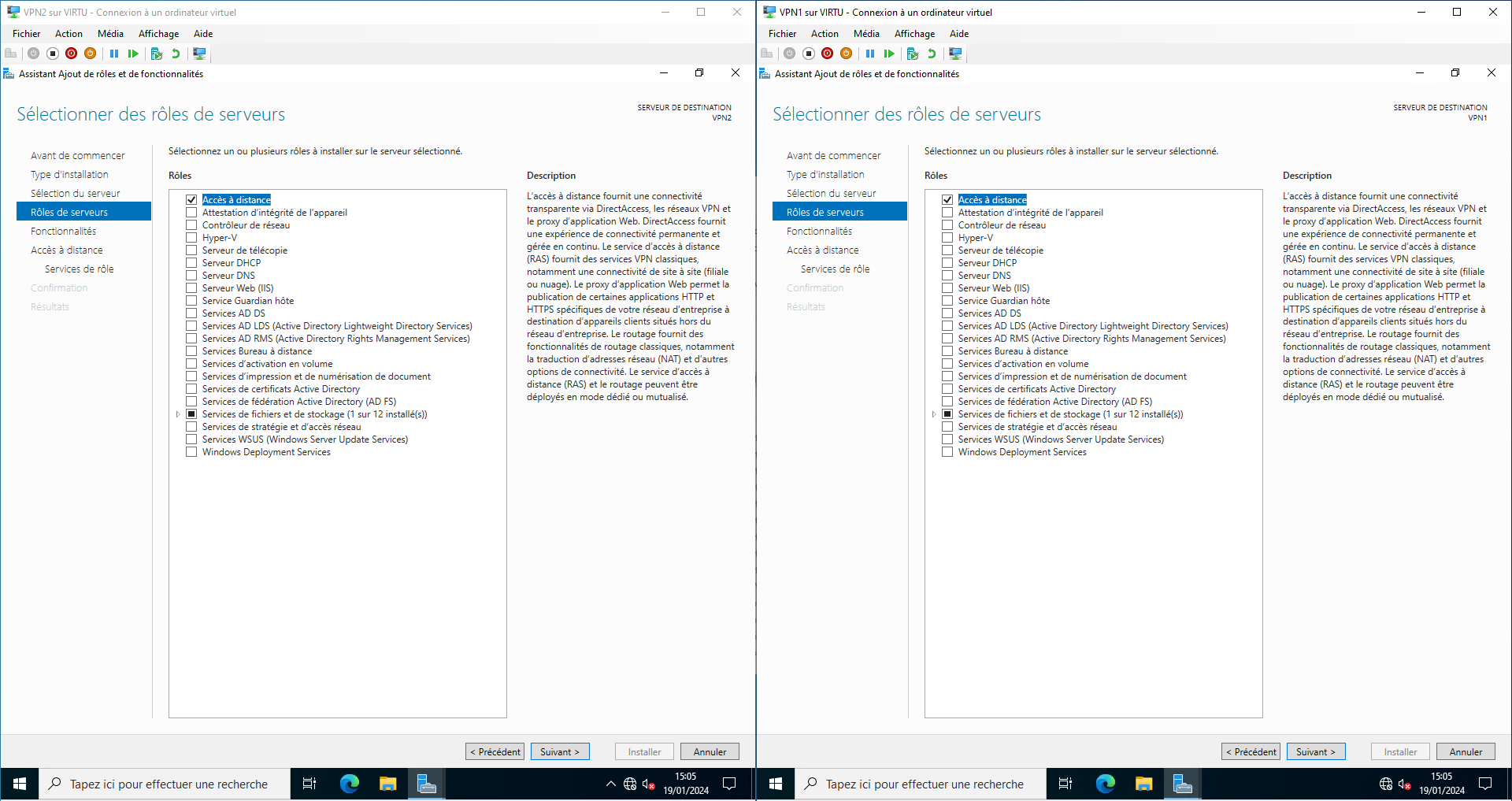
Task: Click the Enhanced Session icon in VPN2 toolbar
Action: [199, 54]
